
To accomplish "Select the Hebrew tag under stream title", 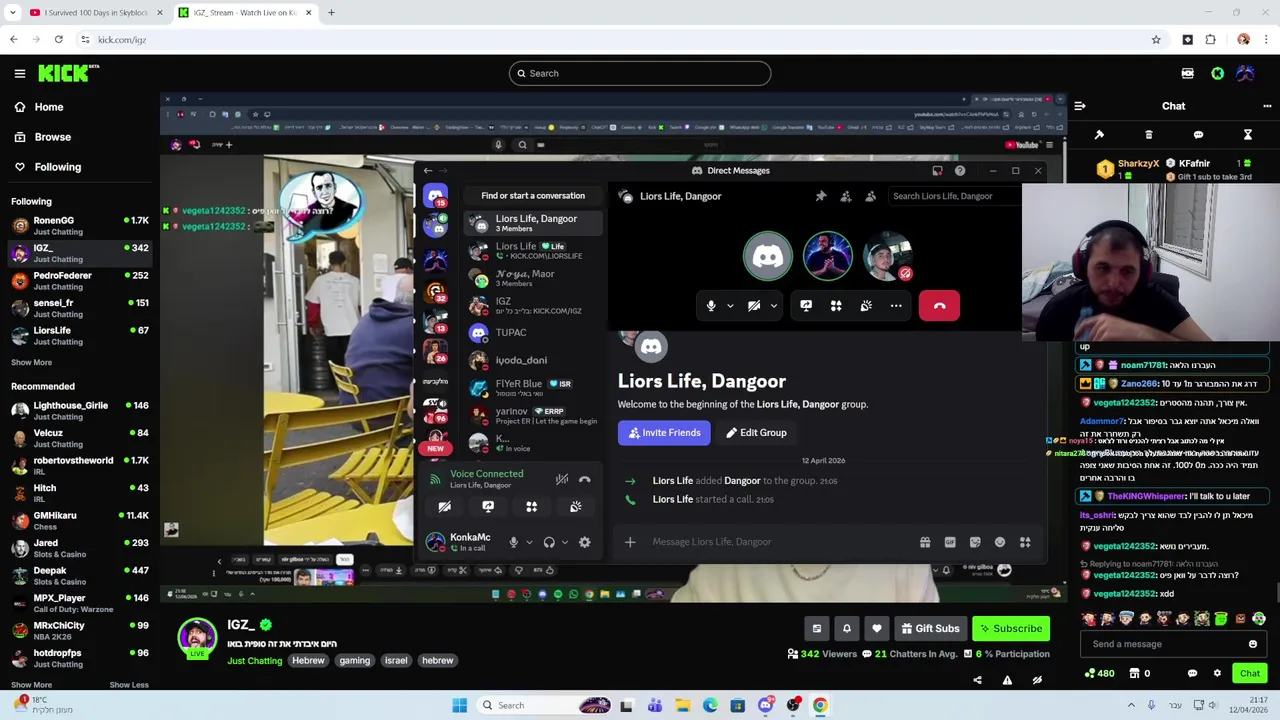I will tap(308, 660).
